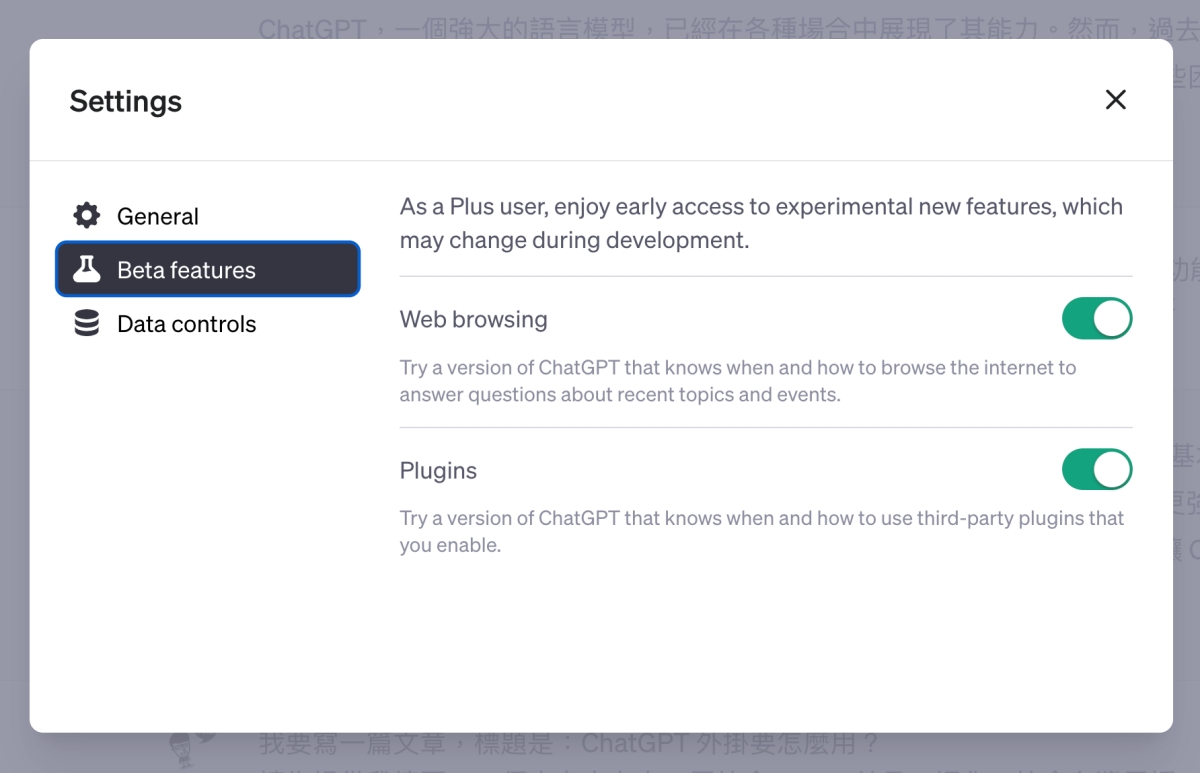Turn off the Plugins toggle
The height and width of the screenshot is (773, 1200).
coord(1096,470)
